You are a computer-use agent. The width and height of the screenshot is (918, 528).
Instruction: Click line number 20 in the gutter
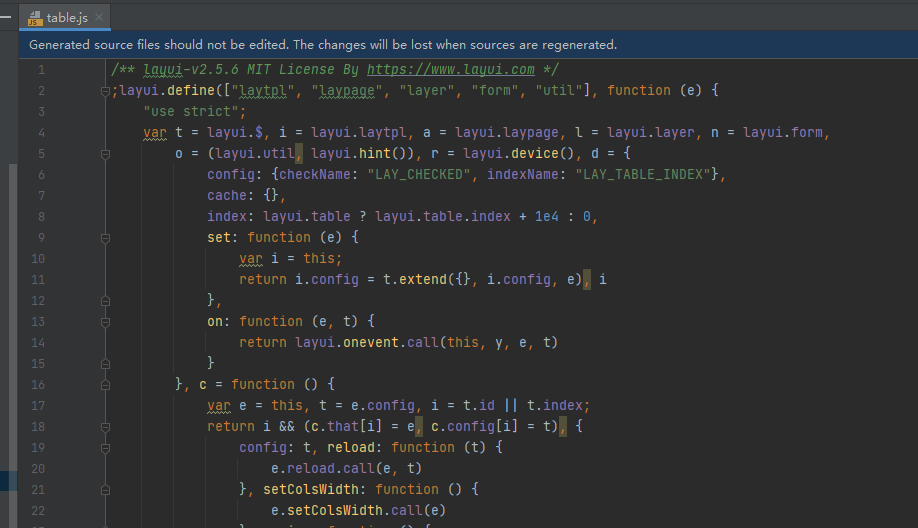coord(38,469)
